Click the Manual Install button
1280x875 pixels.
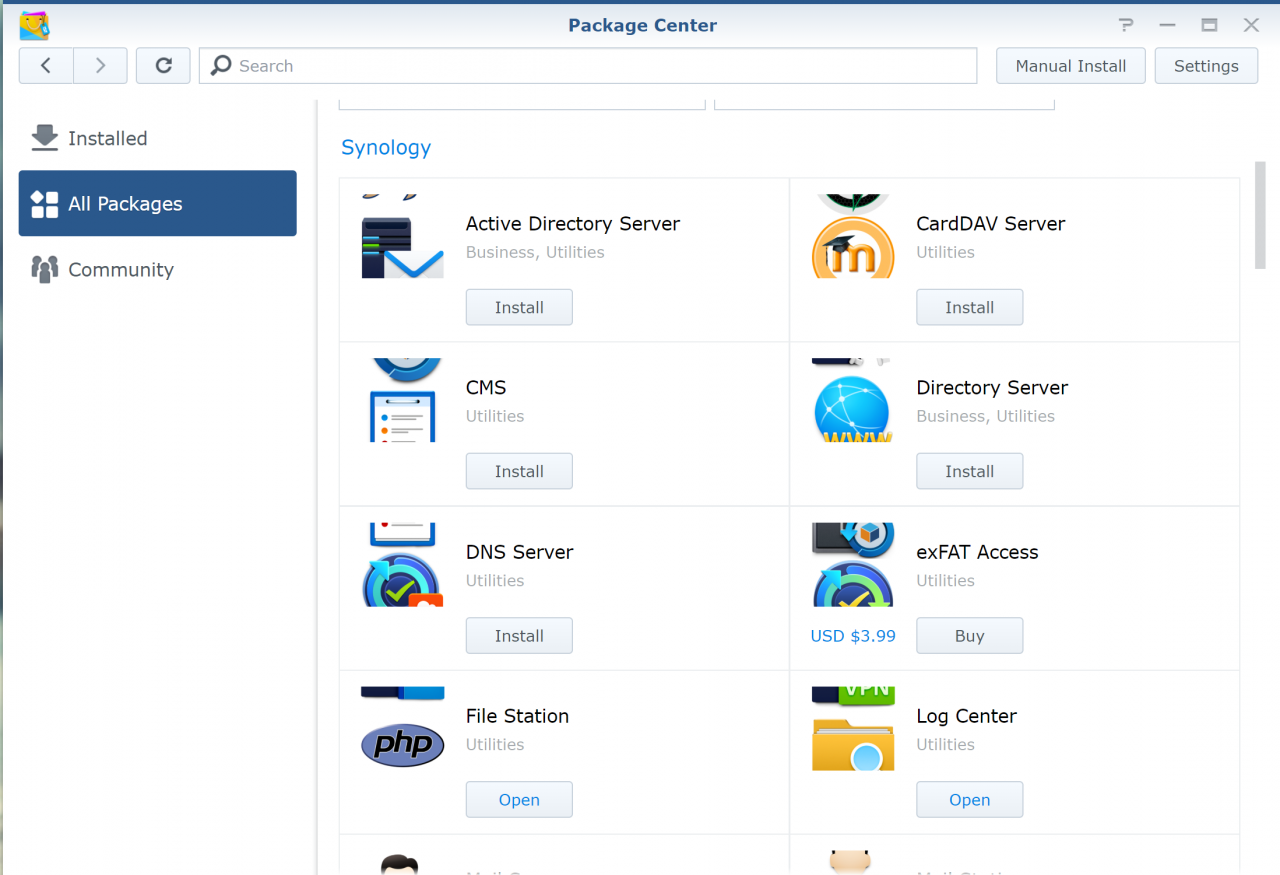1070,65
